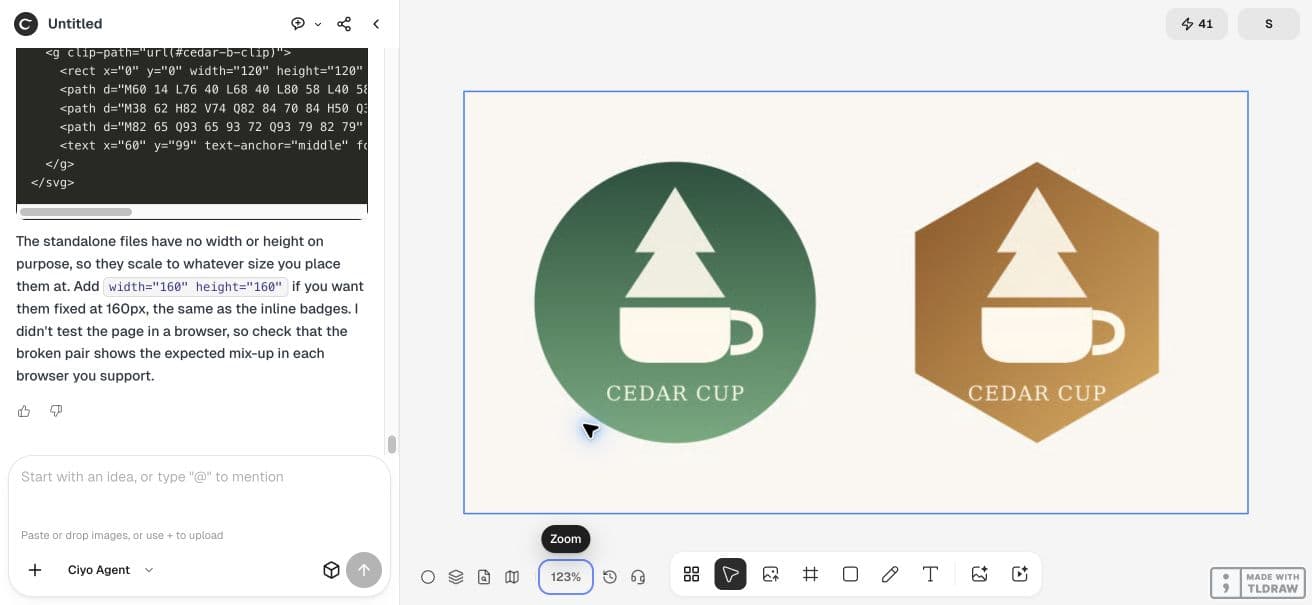
Task: Click the inline code width="160" height="160"
Action: pos(196,287)
